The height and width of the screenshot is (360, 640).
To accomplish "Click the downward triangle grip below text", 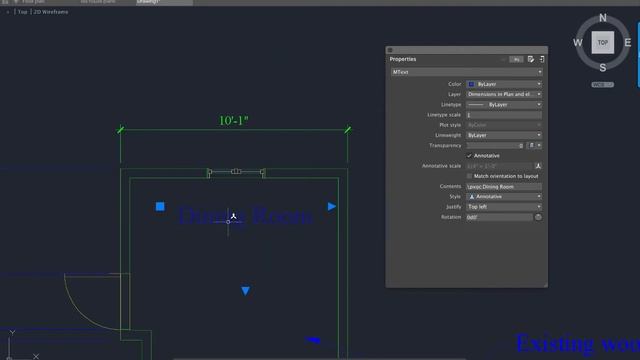I will pyautogui.click(x=245, y=291).
